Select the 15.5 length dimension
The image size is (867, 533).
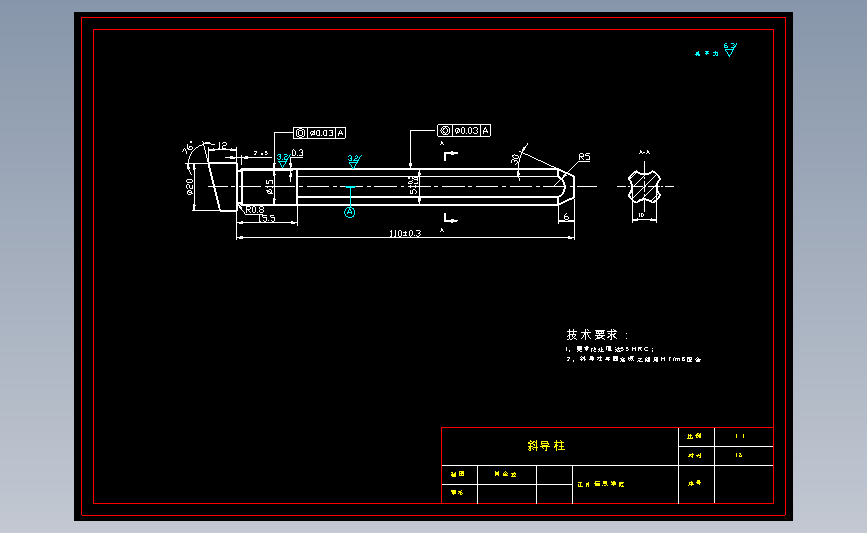pyautogui.click(x=267, y=218)
